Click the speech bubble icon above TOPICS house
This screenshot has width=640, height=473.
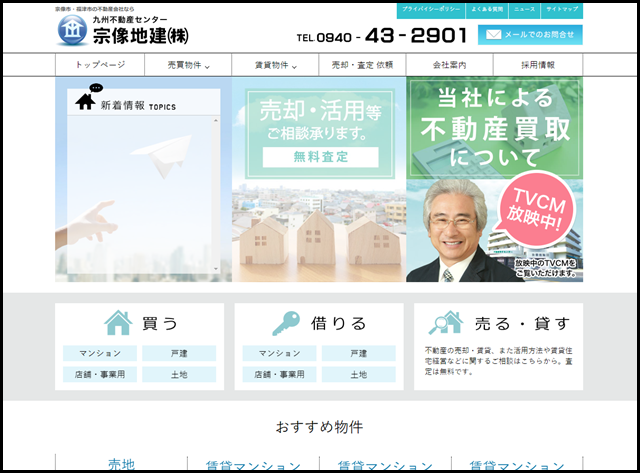coord(96,87)
